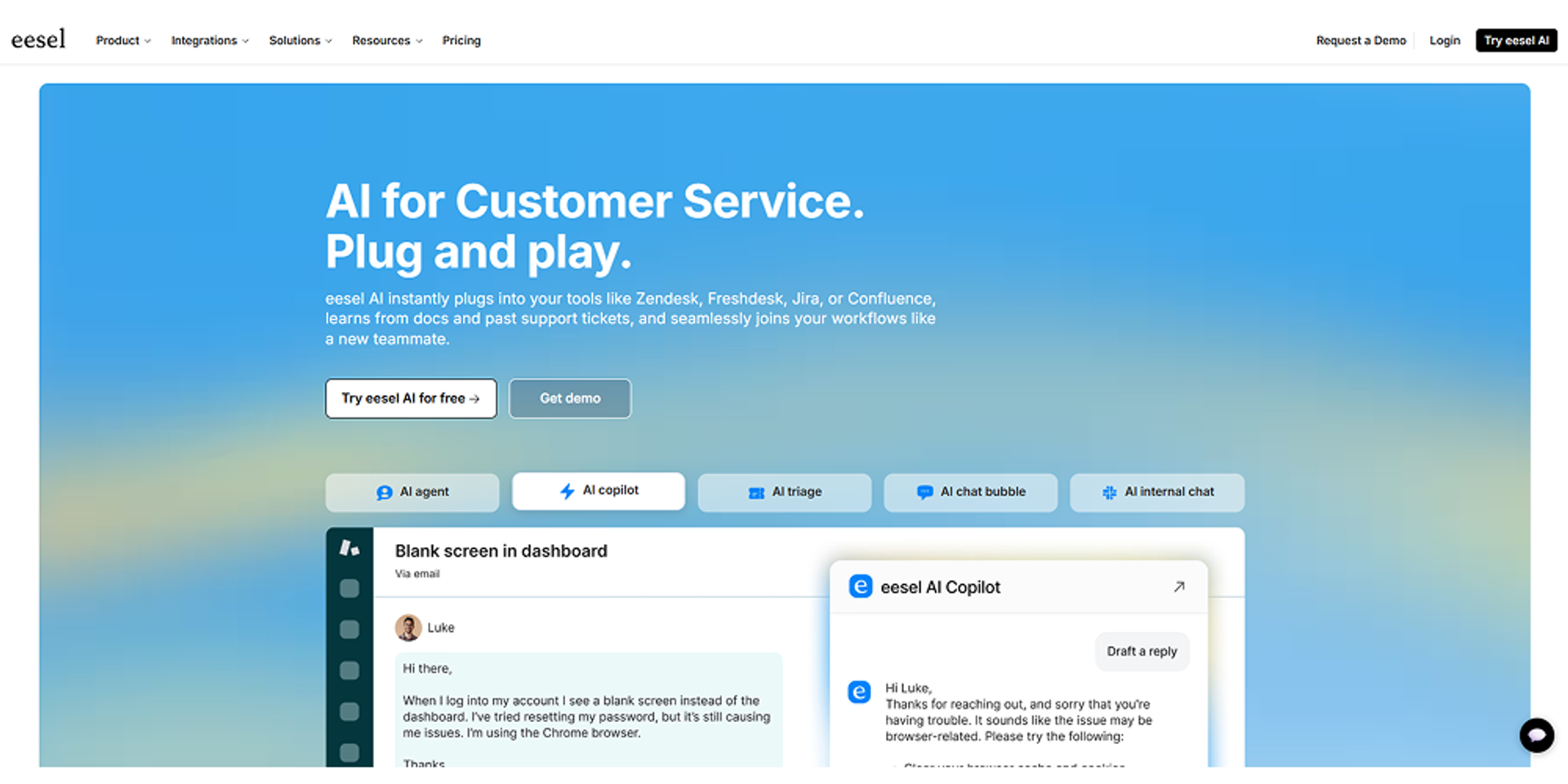This screenshot has height=784, width=1568.
Task: Click the Via email label
Action: 417,574
